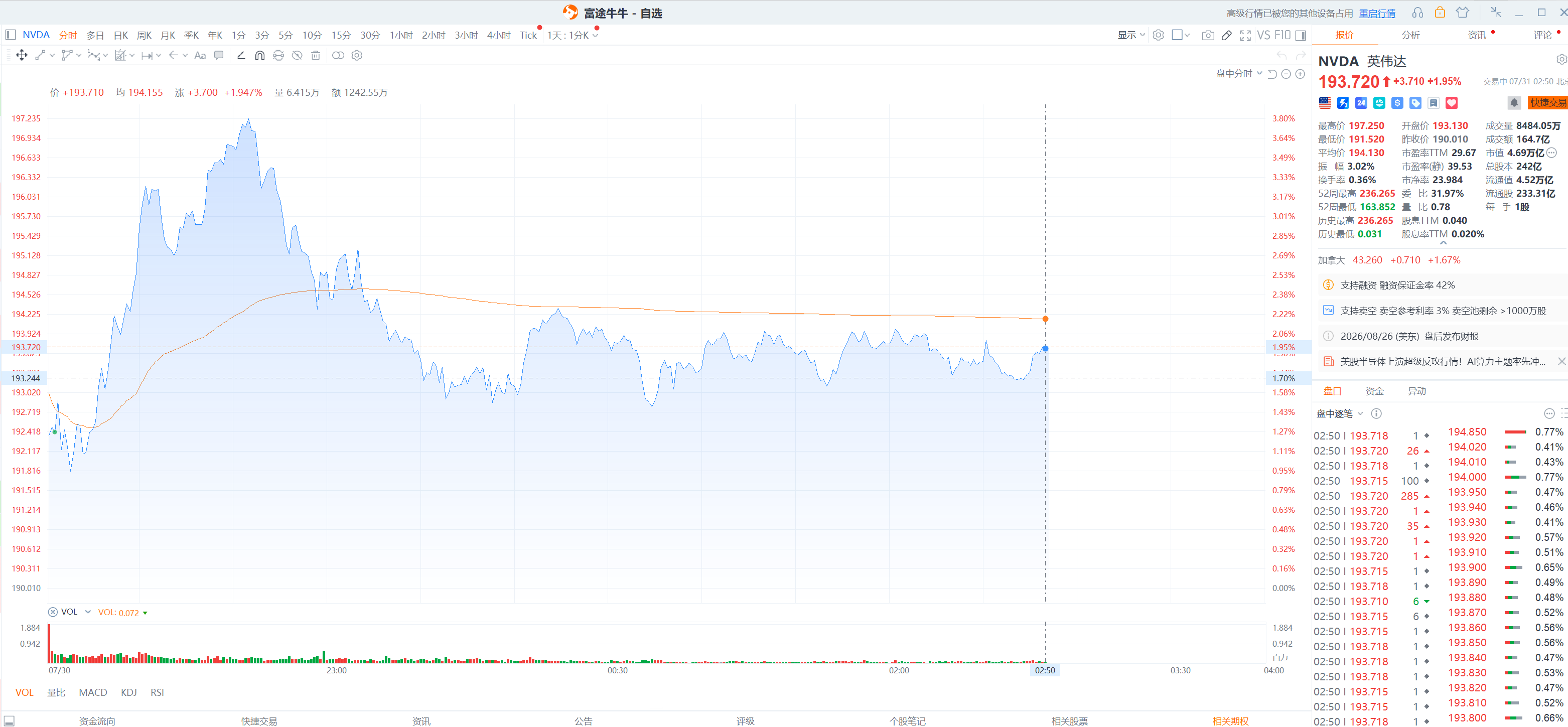Screen dimensions: 1568x727
Task: Toggle the right side panel visibility
Action: click(x=1301, y=35)
